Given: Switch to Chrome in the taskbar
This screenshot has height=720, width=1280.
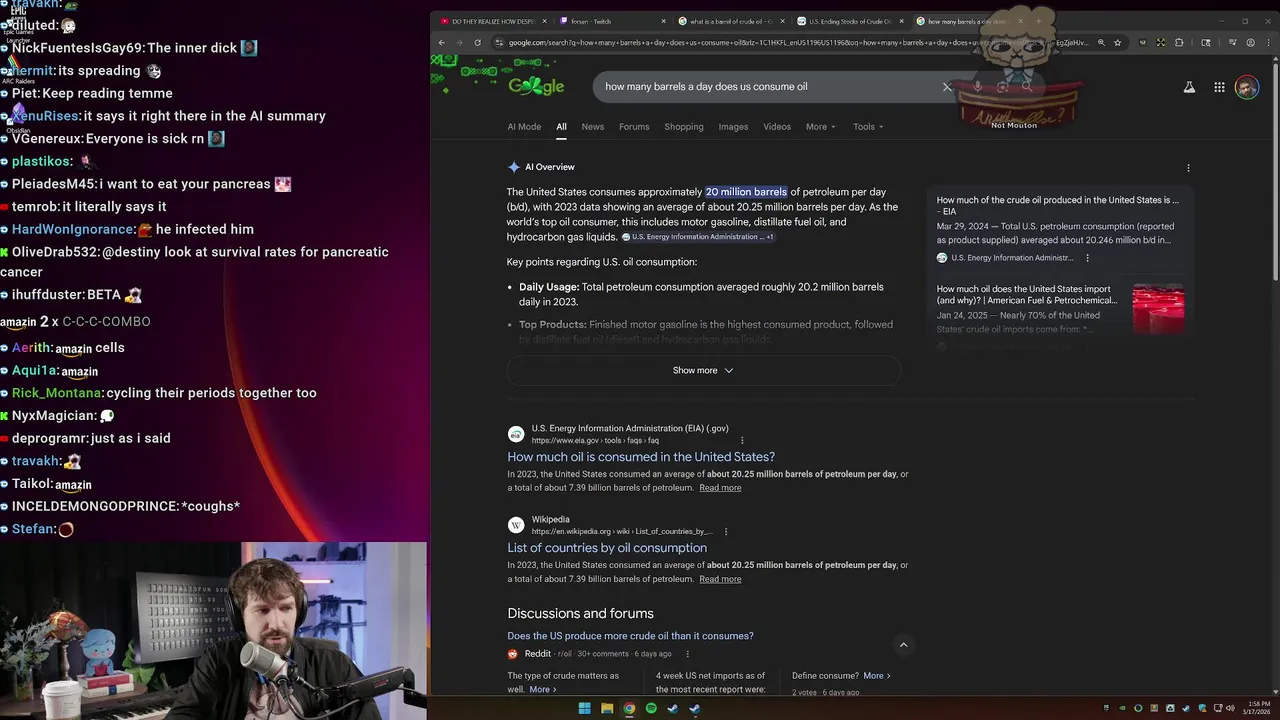Looking at the screenshot, I should pyautogui.click(x=629, y=709).
